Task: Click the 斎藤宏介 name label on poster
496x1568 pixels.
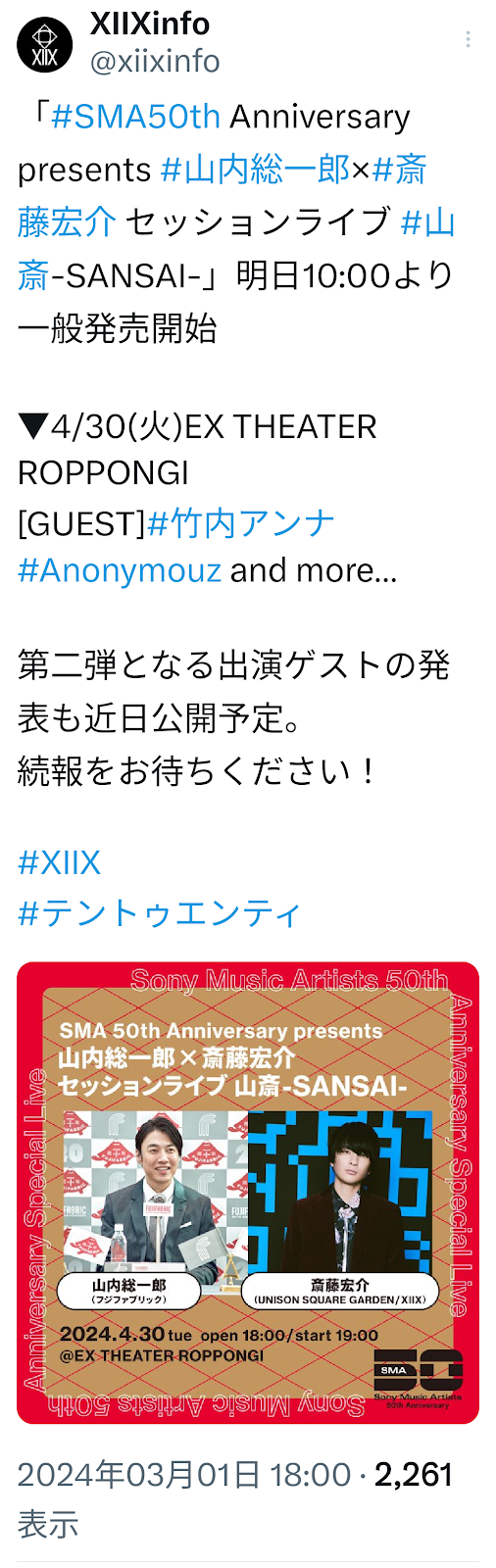Action: pos(340,1291)
